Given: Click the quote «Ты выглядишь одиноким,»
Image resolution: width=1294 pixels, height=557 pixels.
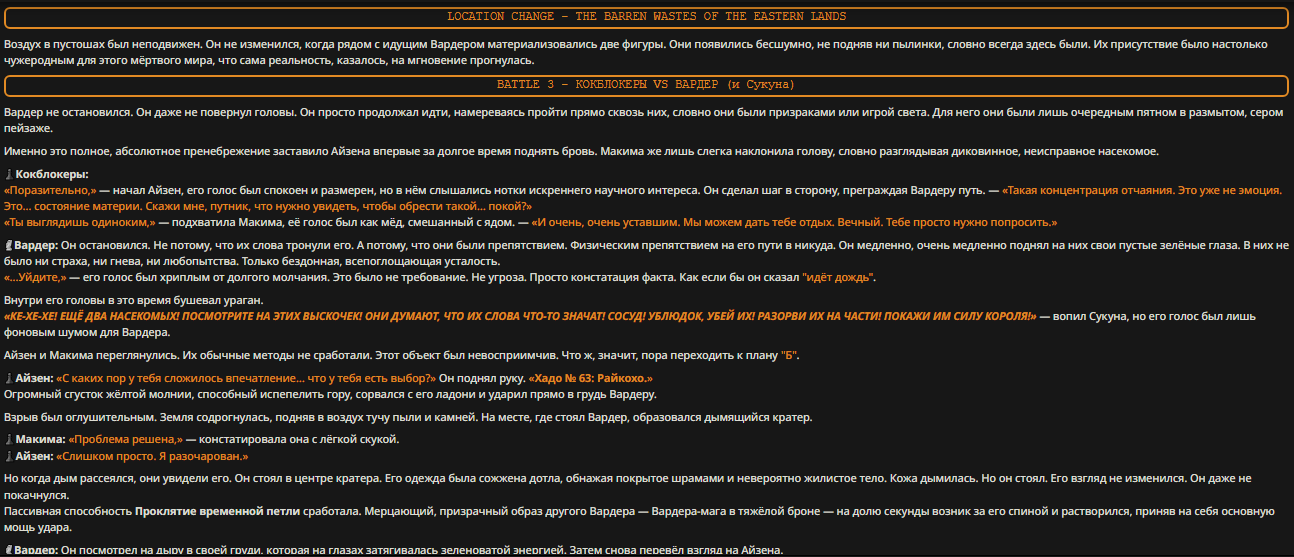Looking at the screenshot, I should coord(80,223).
